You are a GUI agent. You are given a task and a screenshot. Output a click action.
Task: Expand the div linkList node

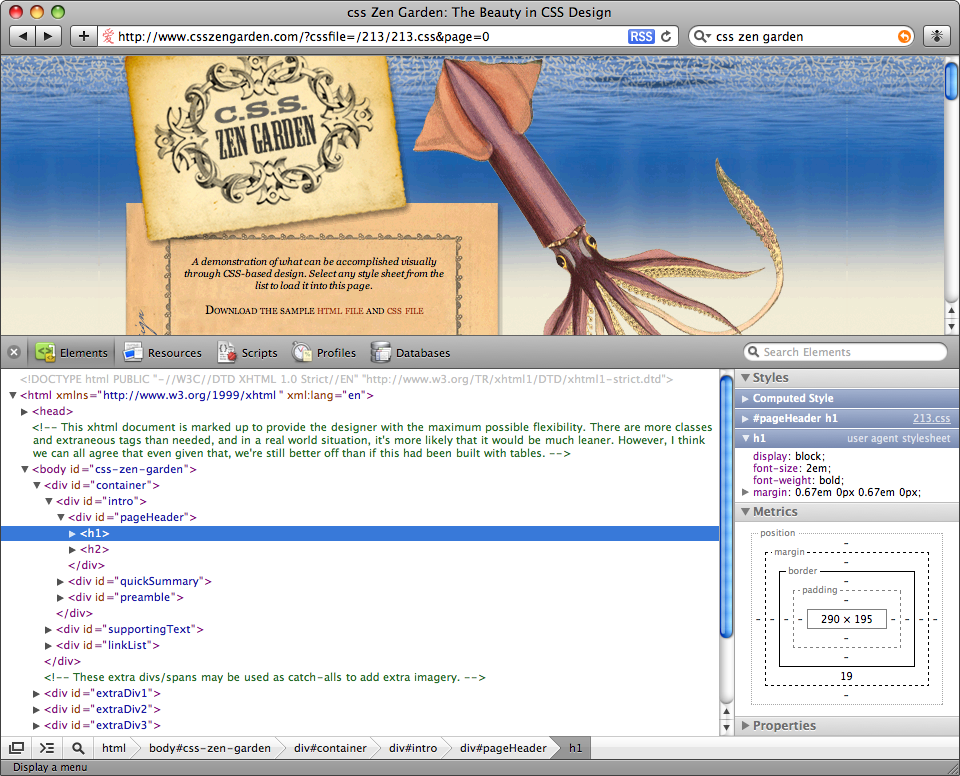[48, 645]
